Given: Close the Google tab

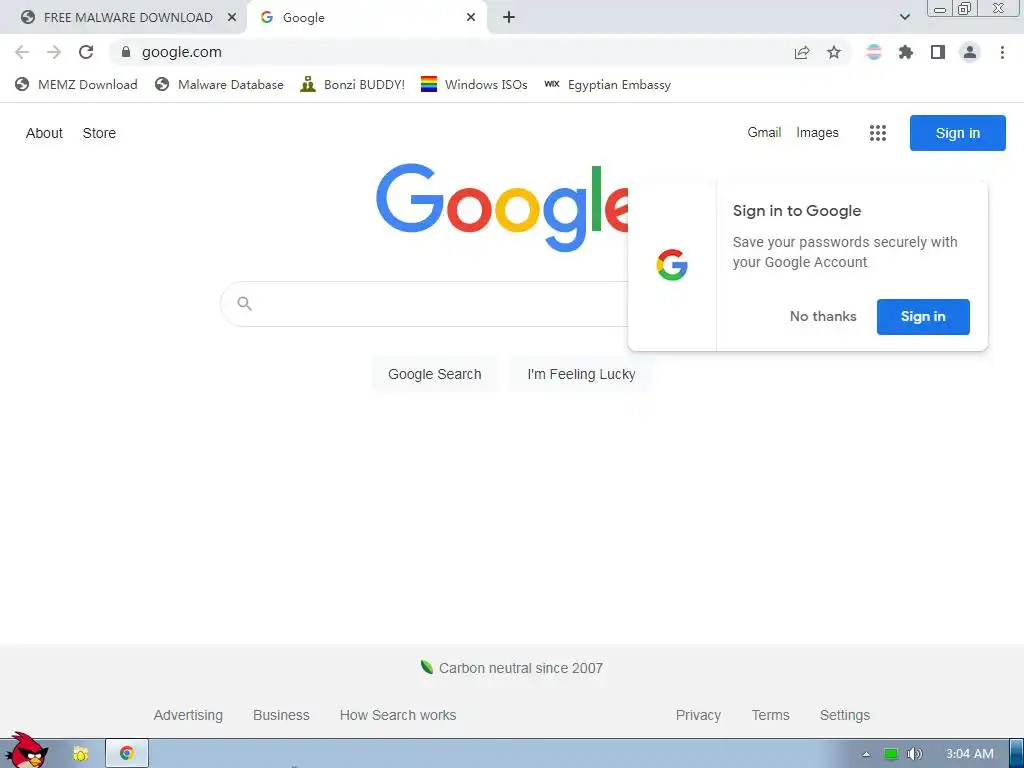Looking at the screenshot, I should (471, 18).
